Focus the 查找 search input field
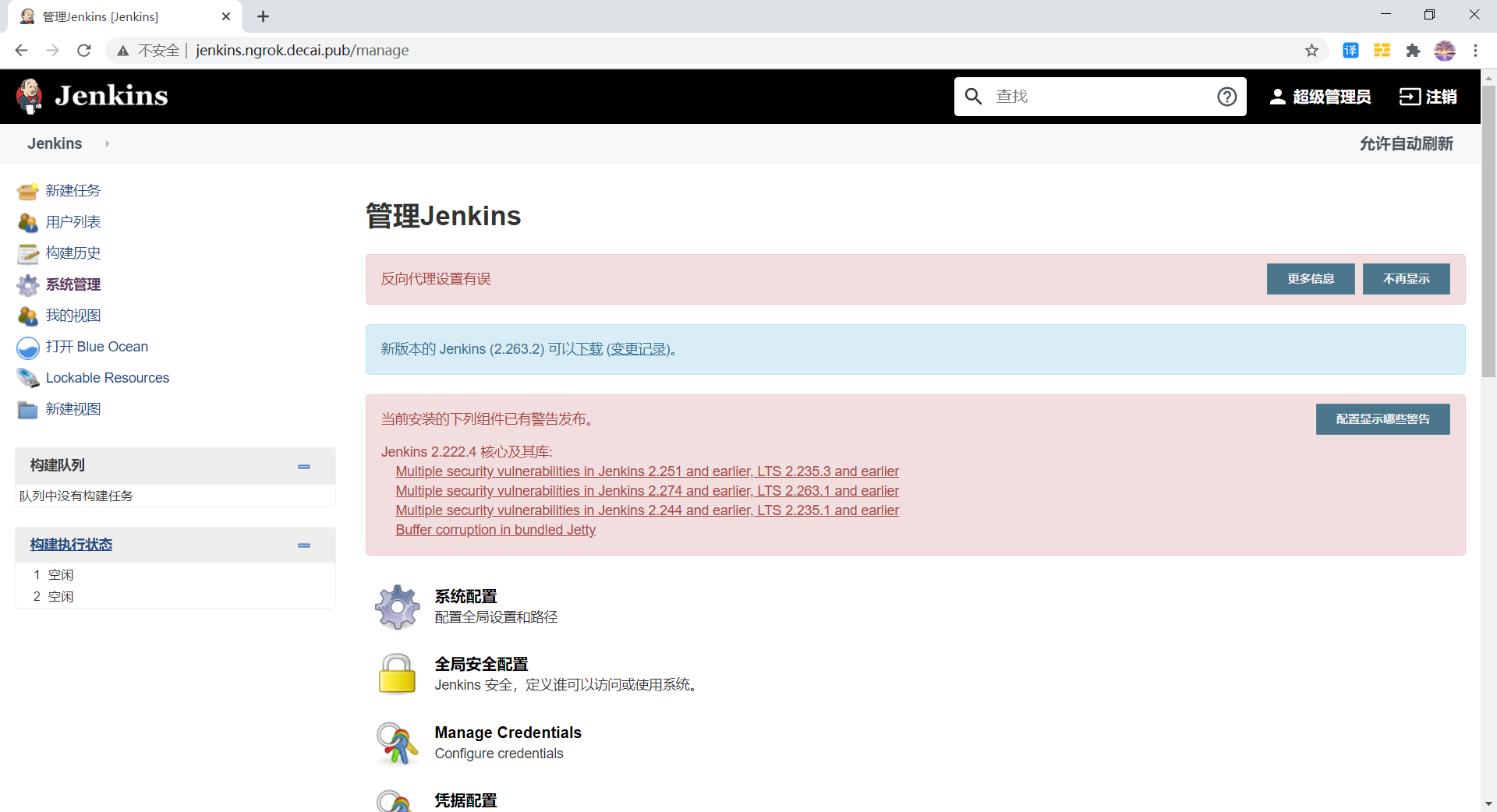 1100,97
